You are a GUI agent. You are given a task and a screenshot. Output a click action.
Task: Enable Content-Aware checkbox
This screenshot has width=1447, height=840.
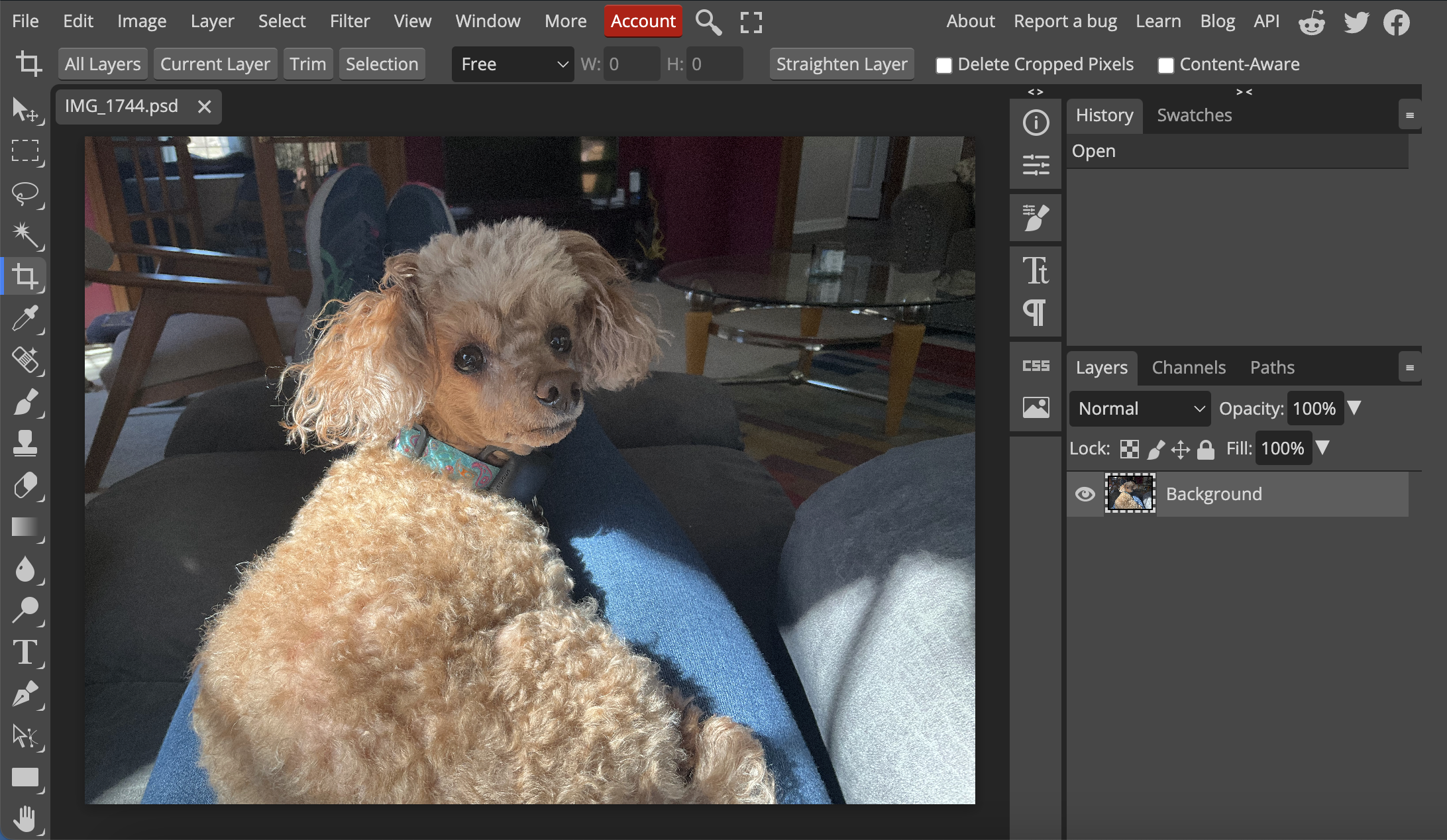tap(1164, 64)
